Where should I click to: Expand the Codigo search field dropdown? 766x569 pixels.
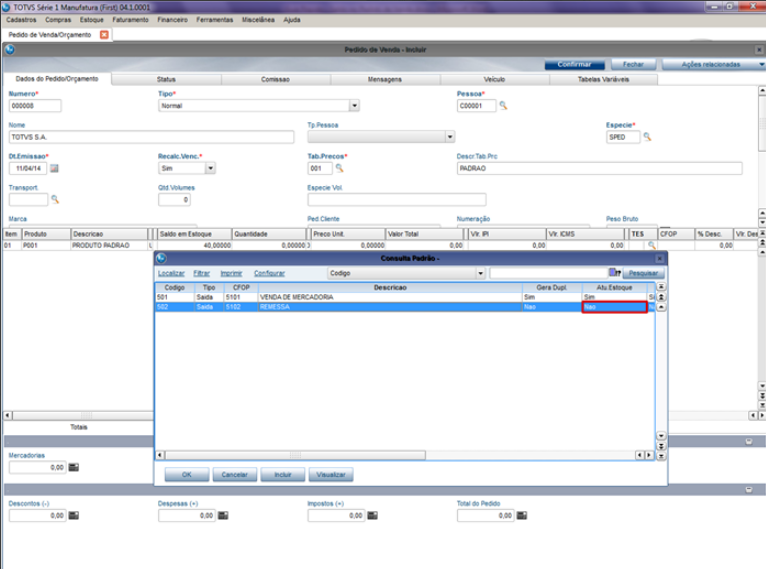tap(481, 273)
